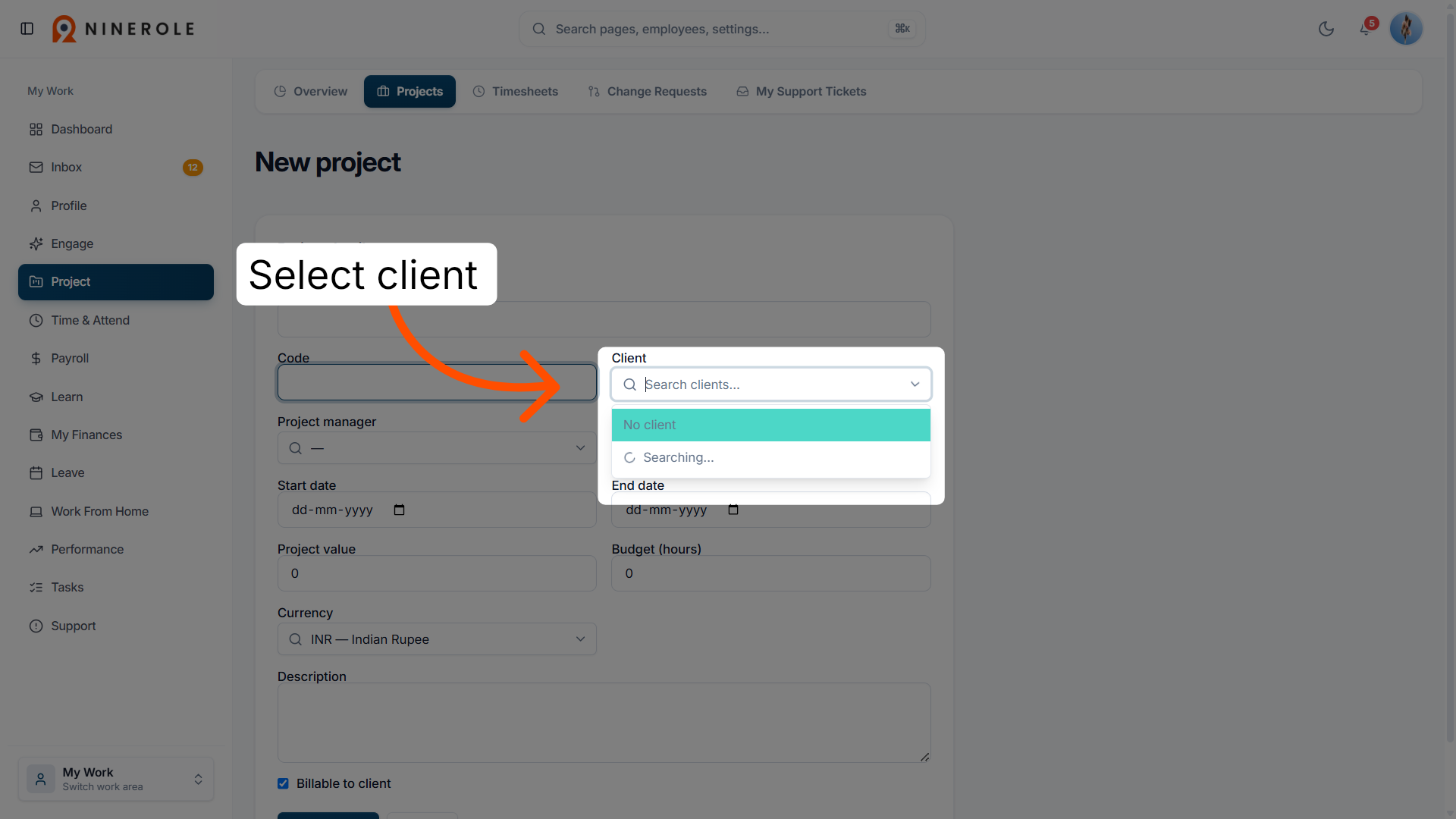Click the Payroll dollar icon
This screenshot has height=819, width=1456.
36,358
